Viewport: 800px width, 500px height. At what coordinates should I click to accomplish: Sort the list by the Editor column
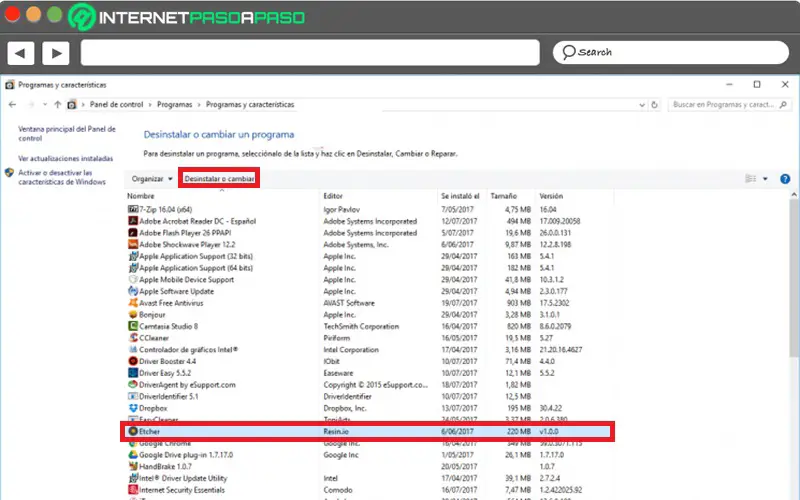(333, 196)
